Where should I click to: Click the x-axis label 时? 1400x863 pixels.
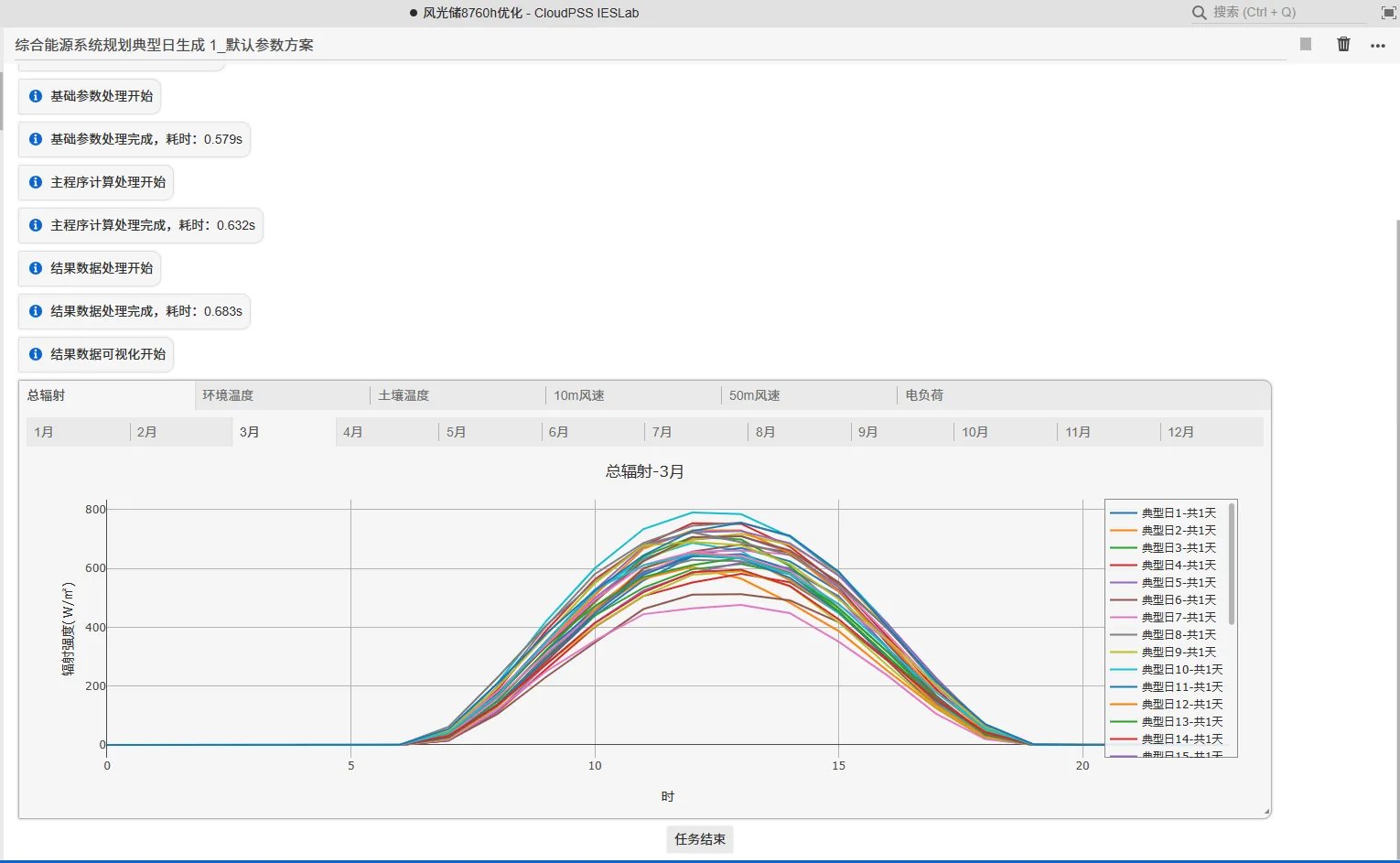tap(668, 797)
